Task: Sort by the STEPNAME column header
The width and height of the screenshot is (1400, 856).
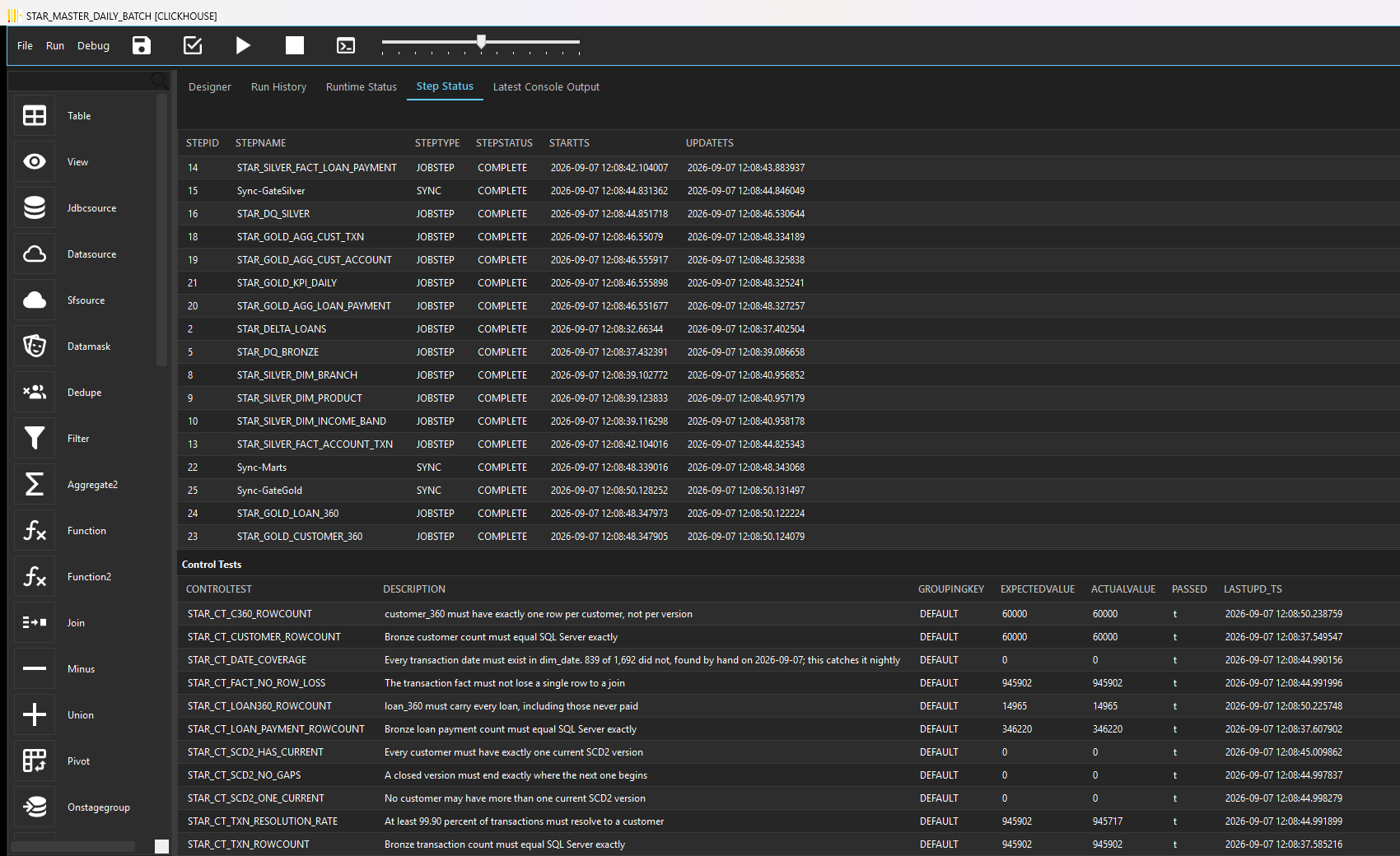Action: (x=261, y=143)
